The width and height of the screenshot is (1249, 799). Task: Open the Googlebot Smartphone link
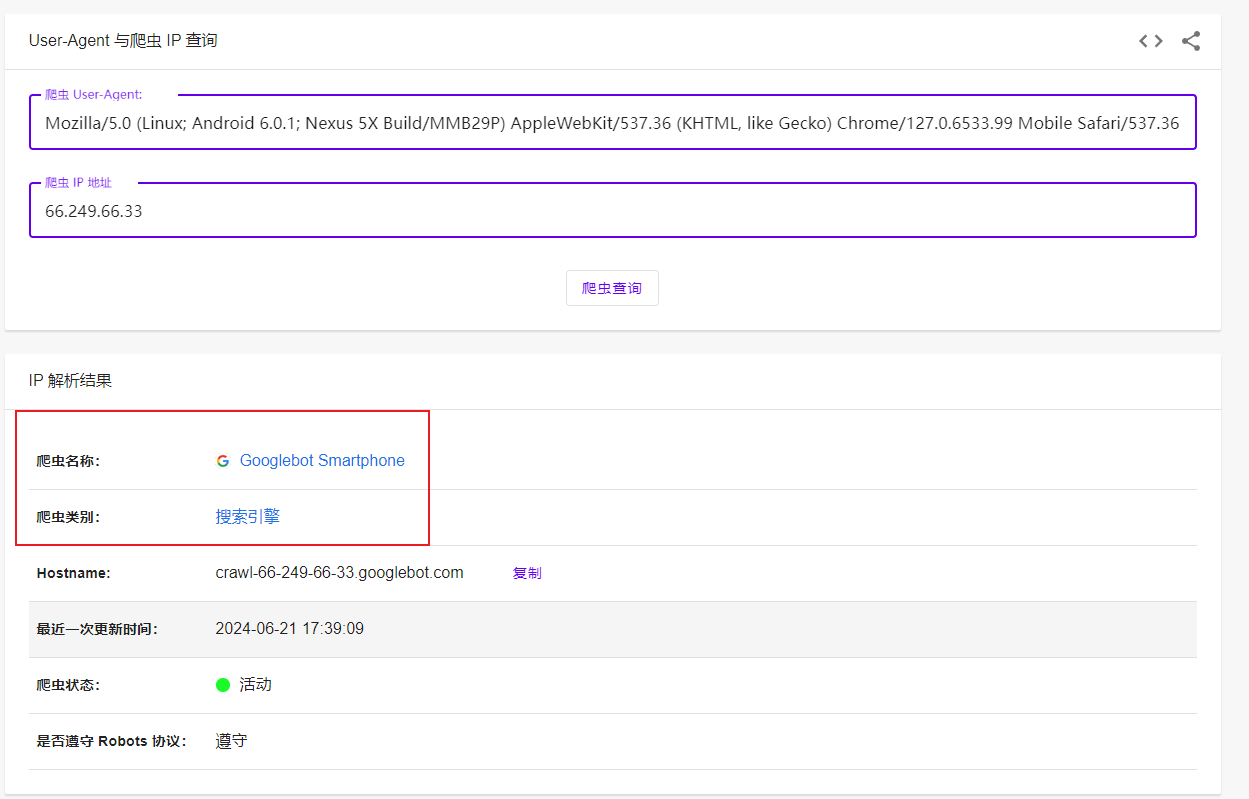[x=322, y=461]
